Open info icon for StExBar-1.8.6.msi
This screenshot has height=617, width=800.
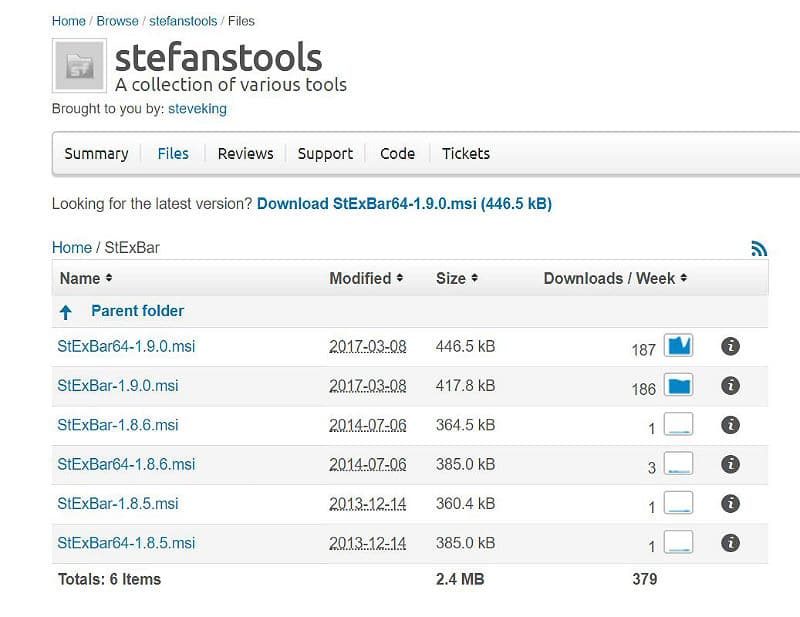[730, 425]
